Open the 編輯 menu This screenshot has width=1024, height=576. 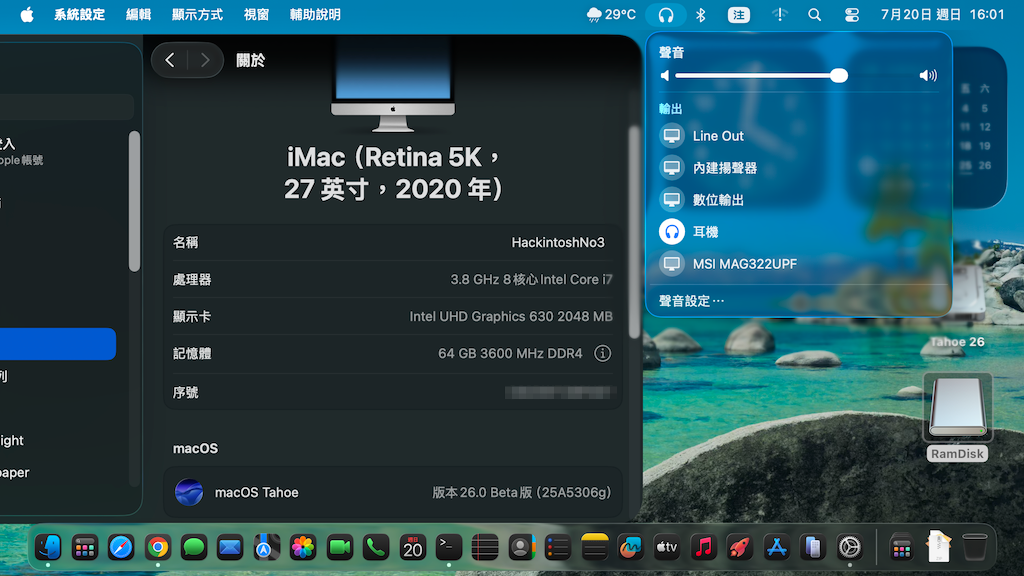pyautogui.click(x=138, y=14)
